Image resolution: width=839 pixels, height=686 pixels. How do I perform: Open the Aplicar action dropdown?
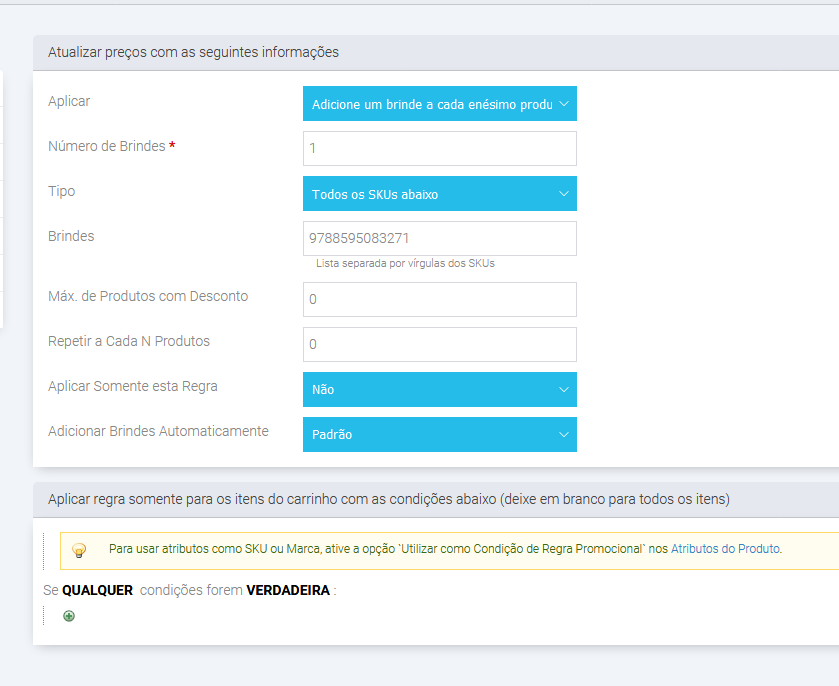point(439,104)
